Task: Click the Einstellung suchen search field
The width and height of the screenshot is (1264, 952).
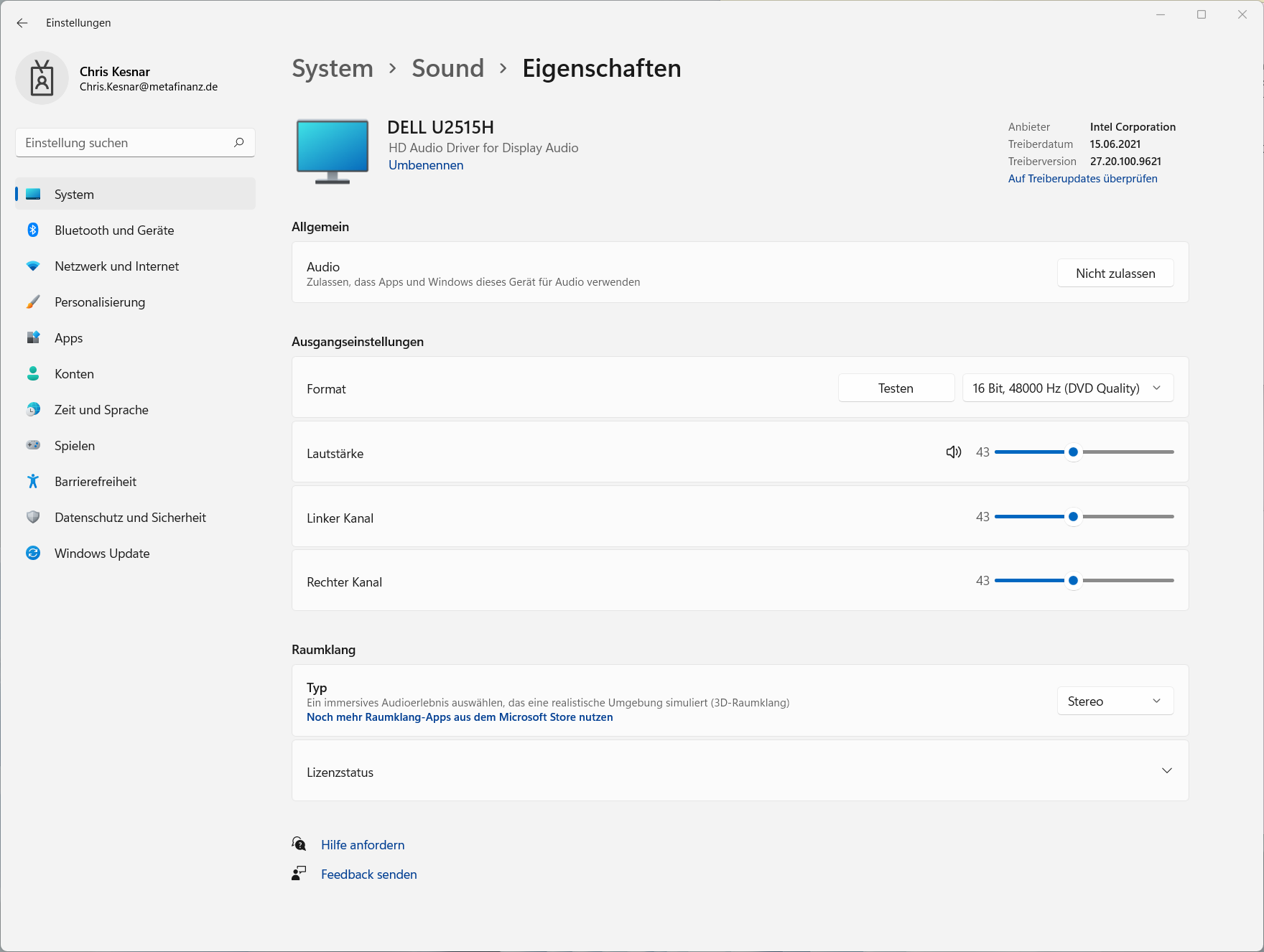Action: (x=135, y=143)
